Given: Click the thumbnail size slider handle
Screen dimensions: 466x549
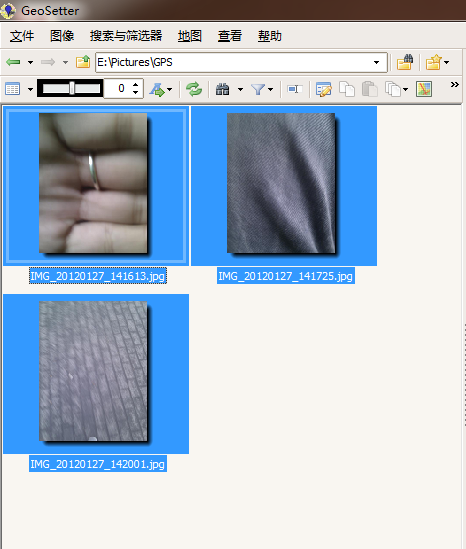Looking at the screenshot, I should click(x=72, y=88).
